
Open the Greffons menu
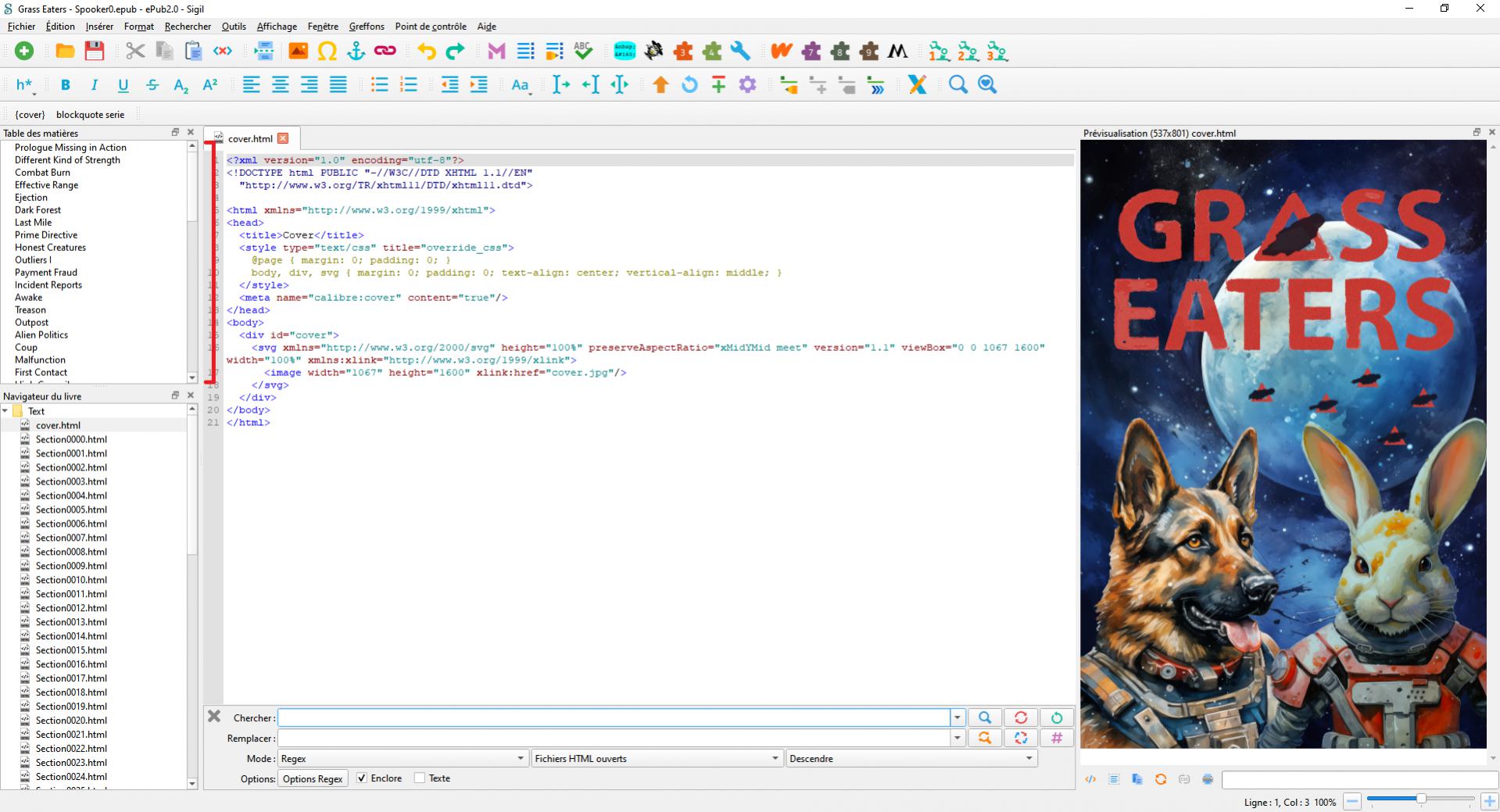[x=366, y=26]
